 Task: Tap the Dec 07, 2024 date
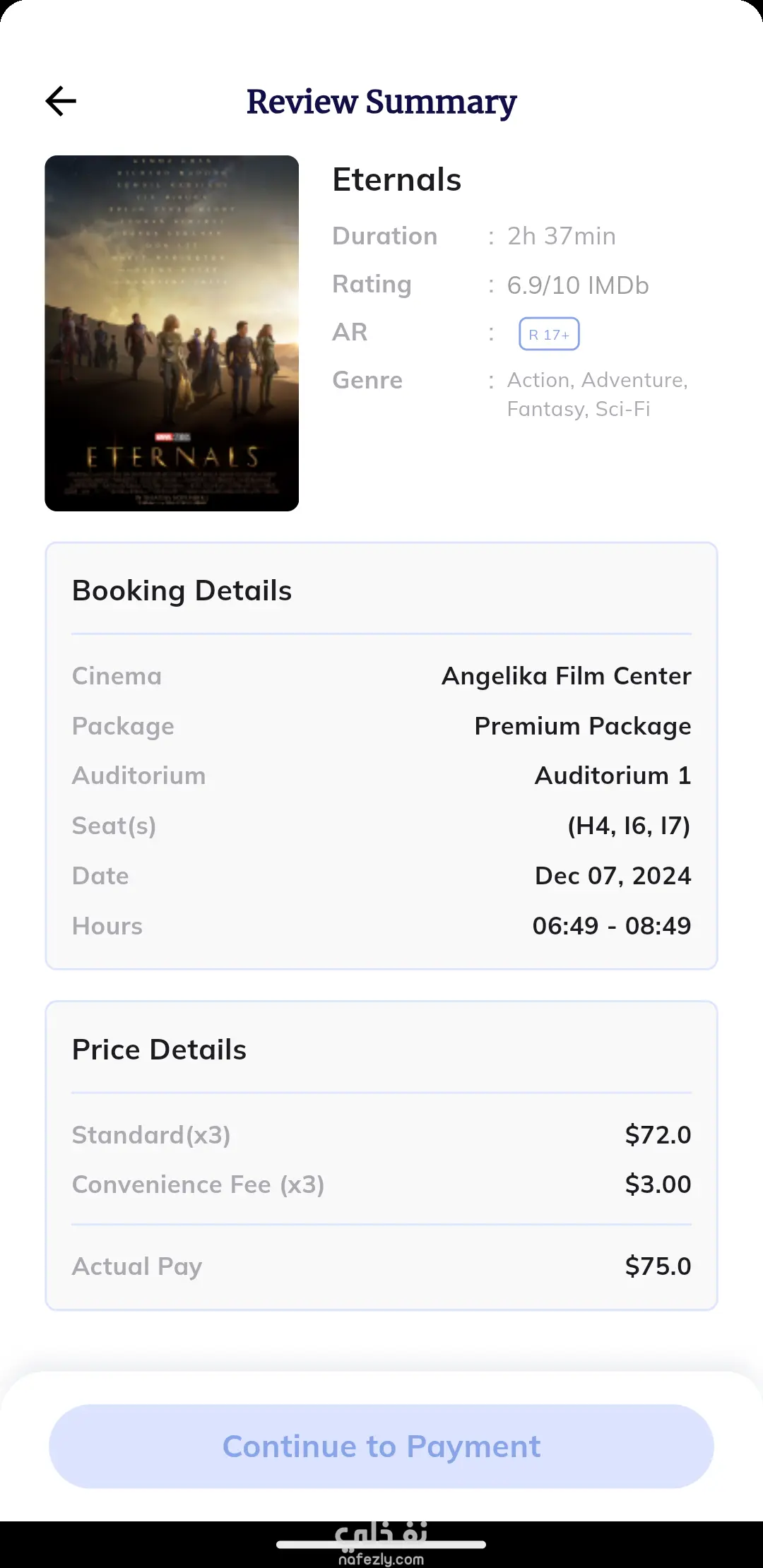(x=613, y=876)
